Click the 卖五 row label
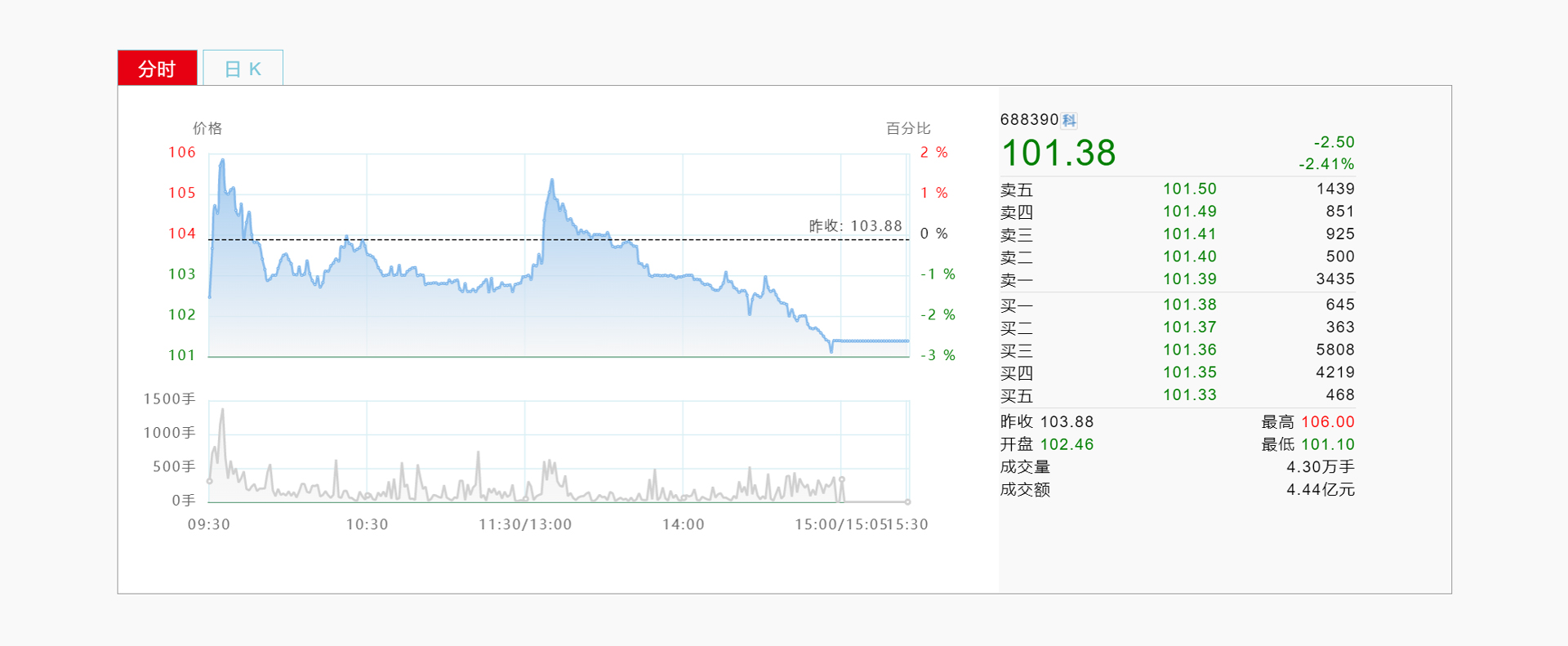The width and height of the screenshot is (1568, 646). [x=1017, y=190]
